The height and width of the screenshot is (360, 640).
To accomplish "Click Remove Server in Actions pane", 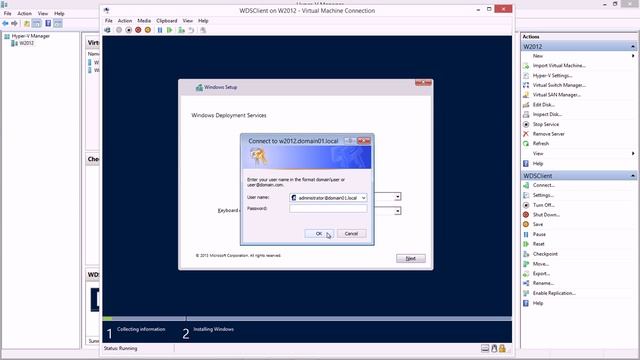I will pos(549,134).
